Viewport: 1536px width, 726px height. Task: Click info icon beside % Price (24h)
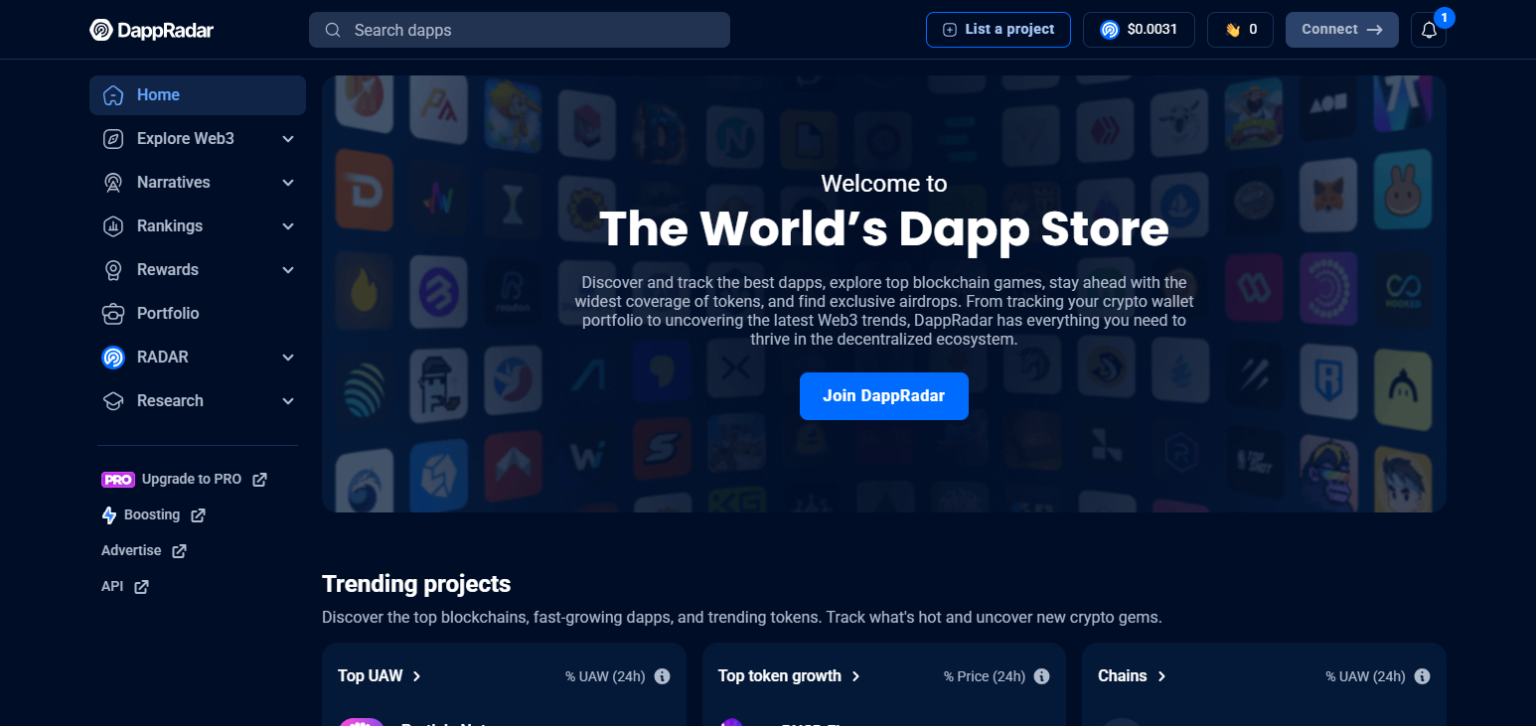pos(1042,677)
